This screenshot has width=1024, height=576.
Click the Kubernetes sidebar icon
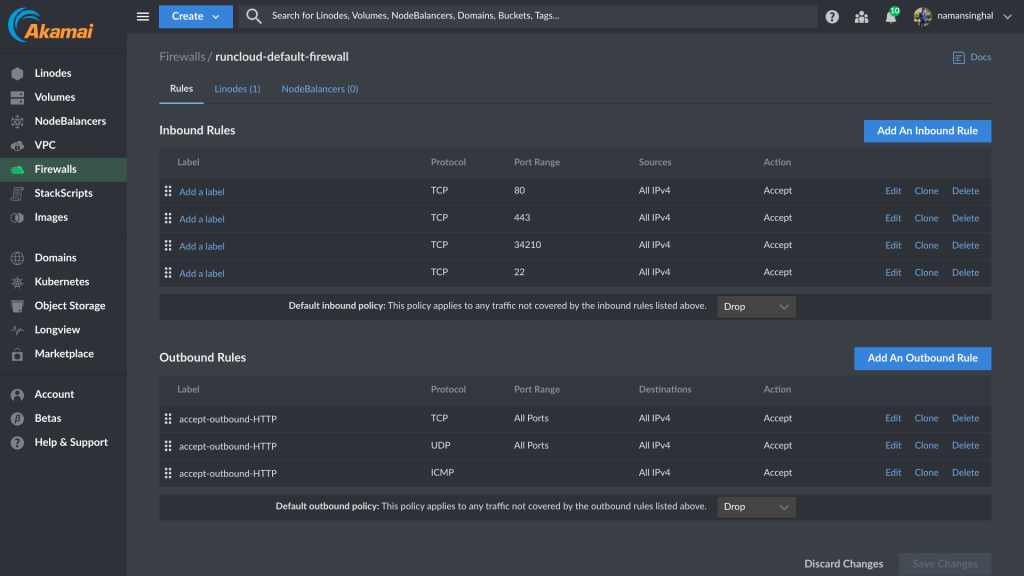(x=18, y=282)
